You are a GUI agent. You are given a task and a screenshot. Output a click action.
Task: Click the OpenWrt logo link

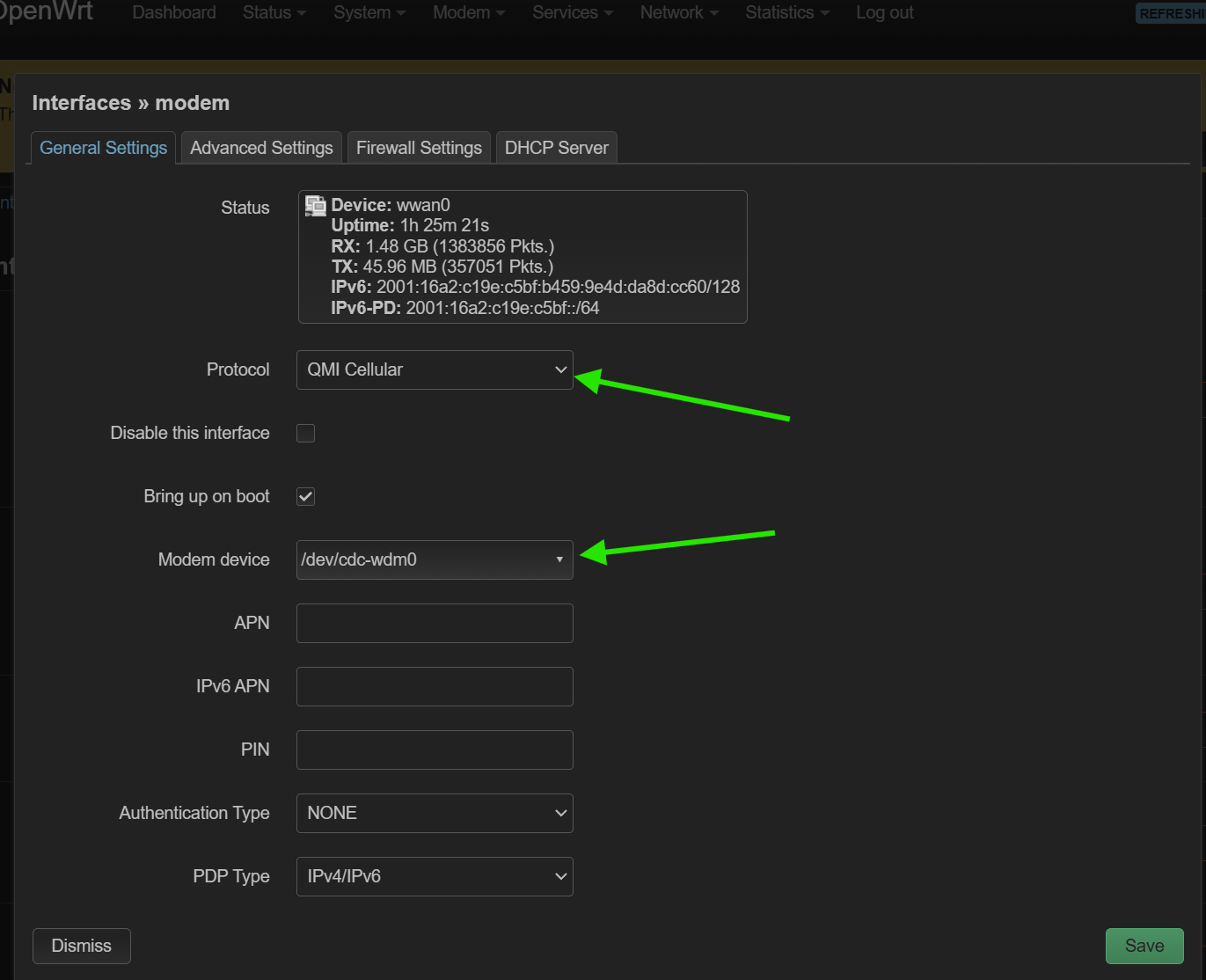[47, 11]
